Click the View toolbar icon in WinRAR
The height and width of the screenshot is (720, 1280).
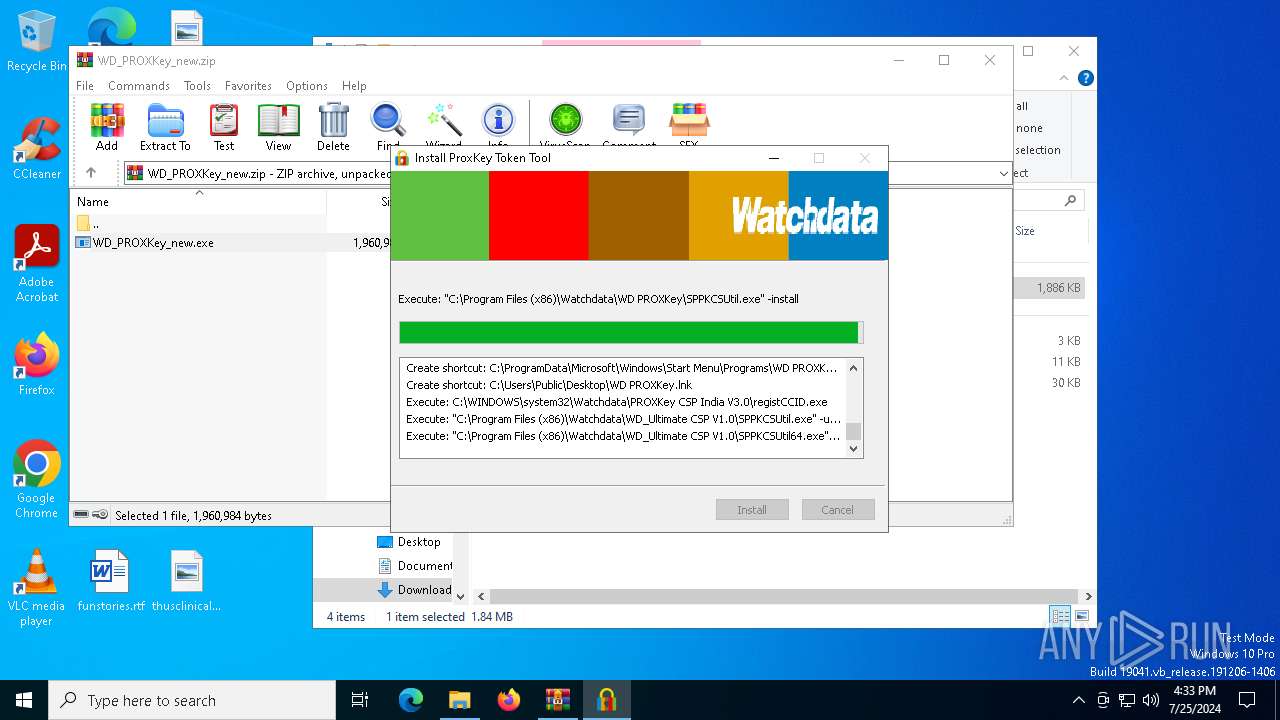[278, 127]
